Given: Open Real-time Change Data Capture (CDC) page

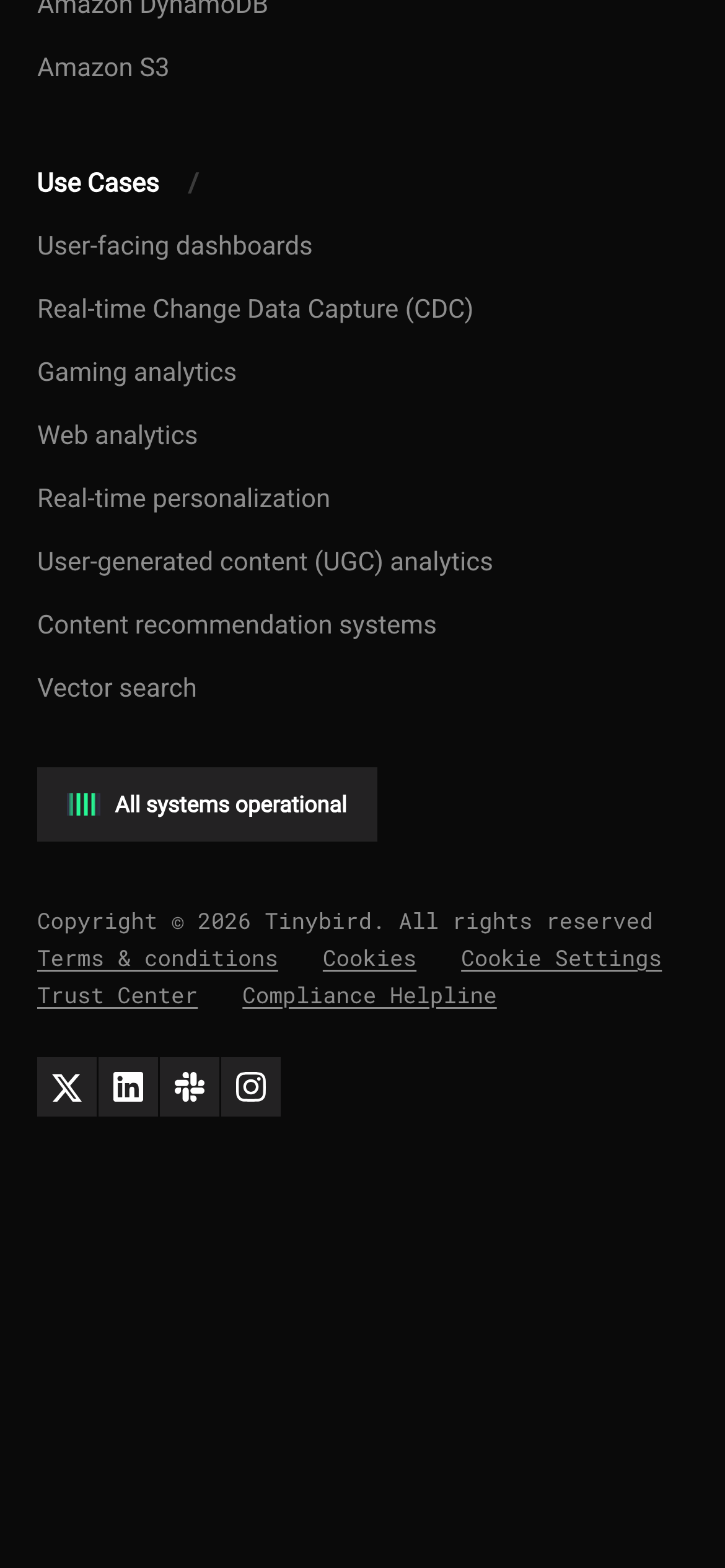Looking at the screenshot, I should tap(255, 309).
